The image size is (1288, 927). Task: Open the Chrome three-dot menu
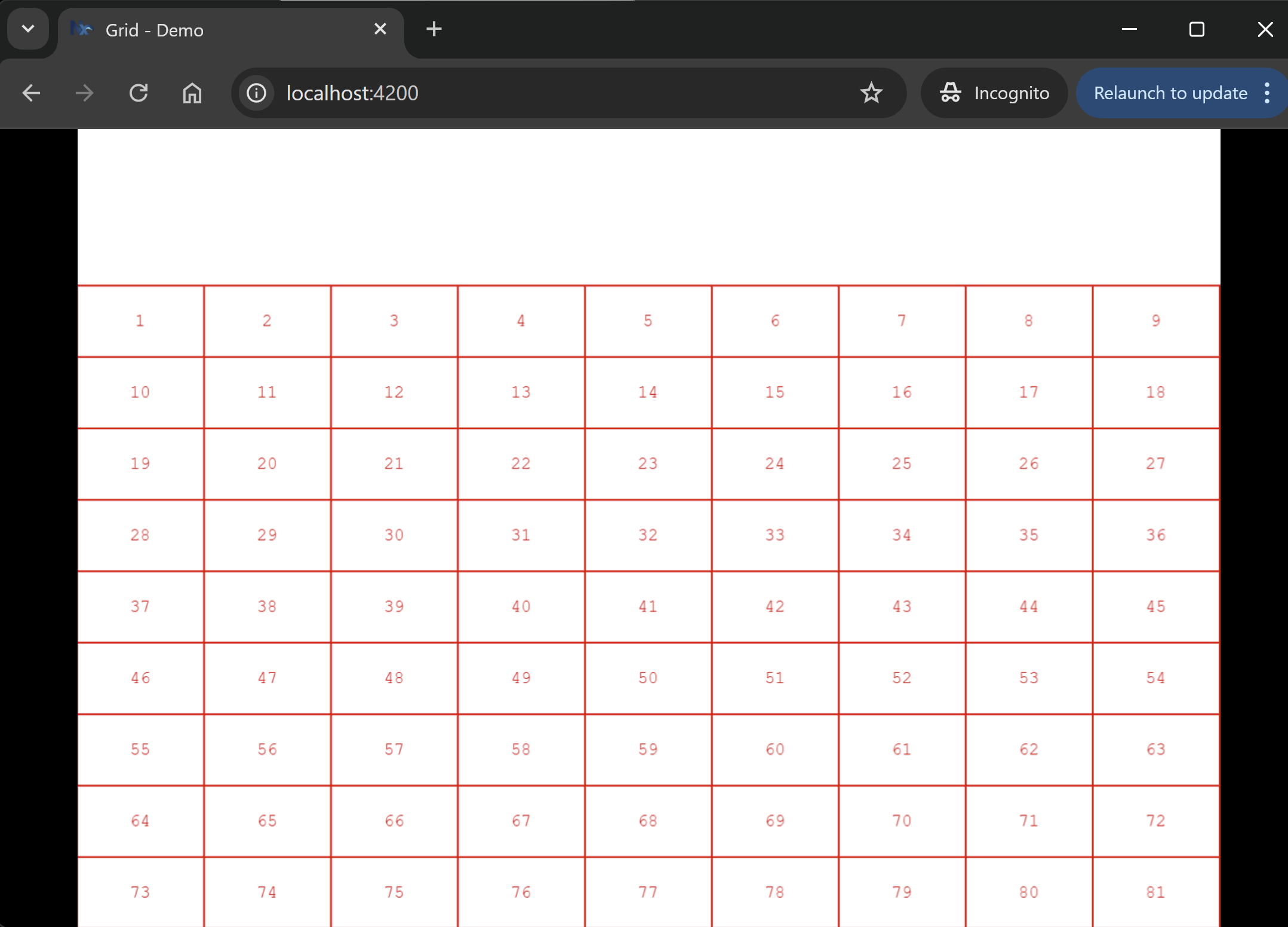tap(1267, 93)
